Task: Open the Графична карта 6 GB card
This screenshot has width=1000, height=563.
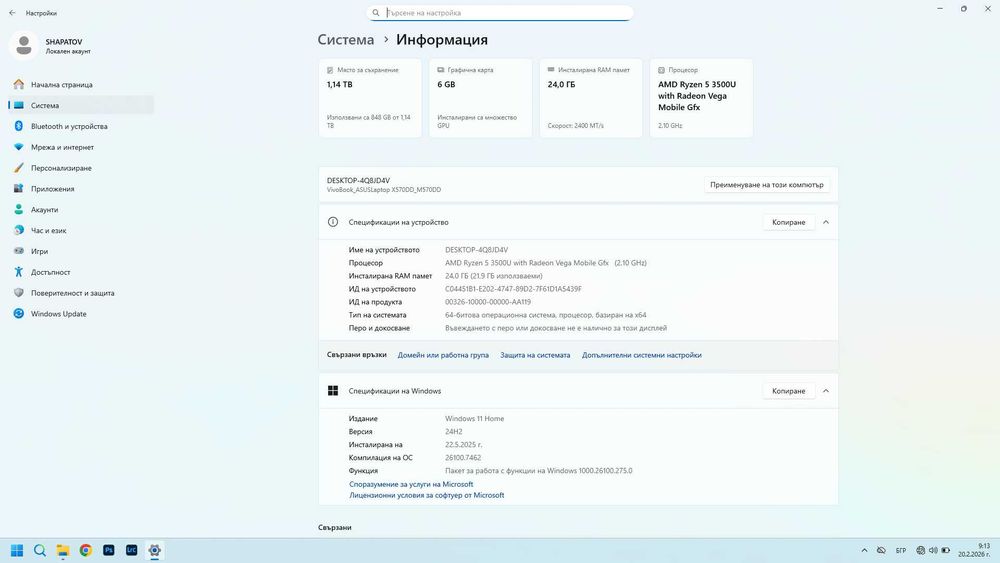Action: (x=480, y=98)
